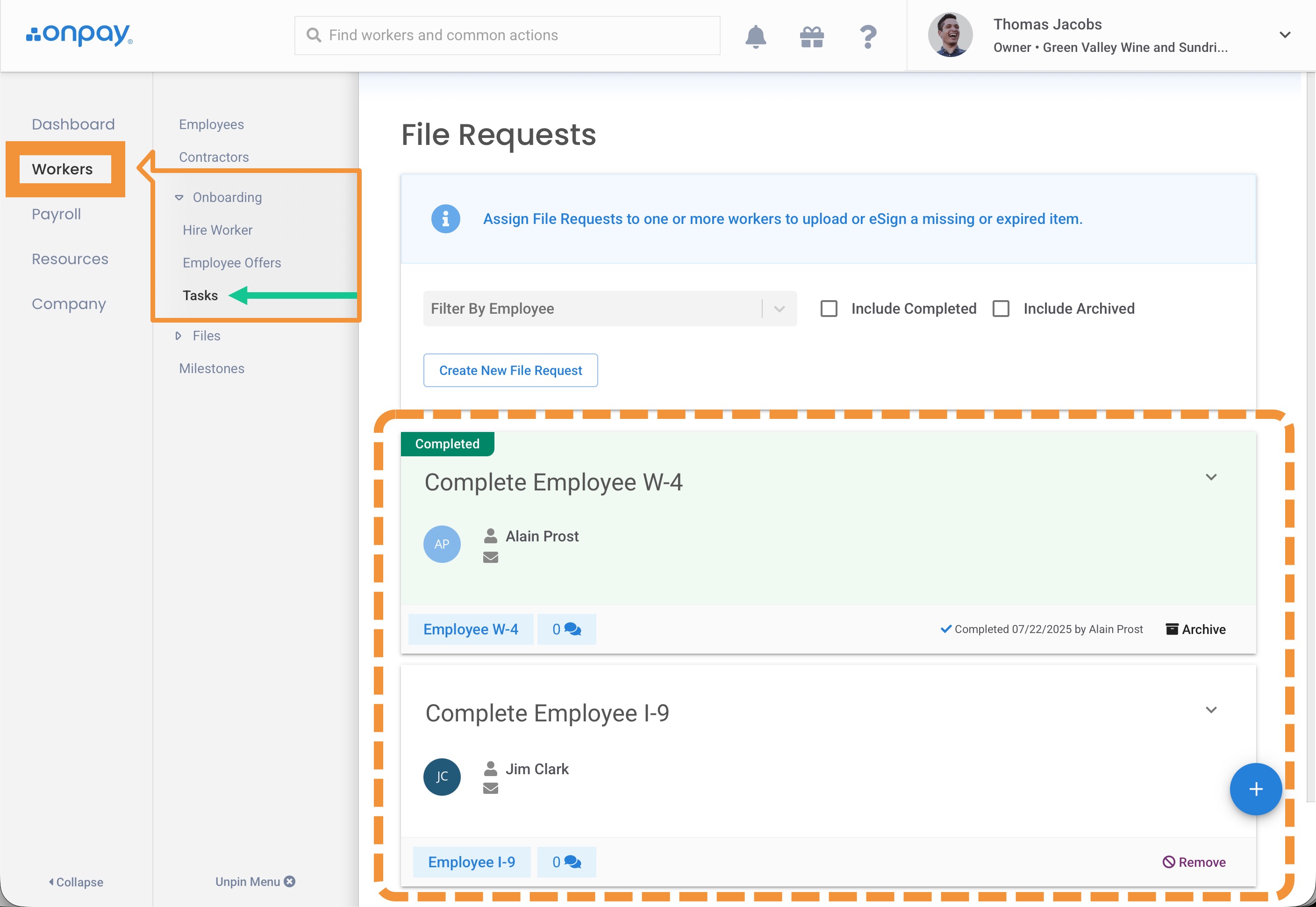Expand the Complete Employee W-4 card
Viewport: 1316px width, 907px height.
pyautogui.click(x=1211, y=477)
